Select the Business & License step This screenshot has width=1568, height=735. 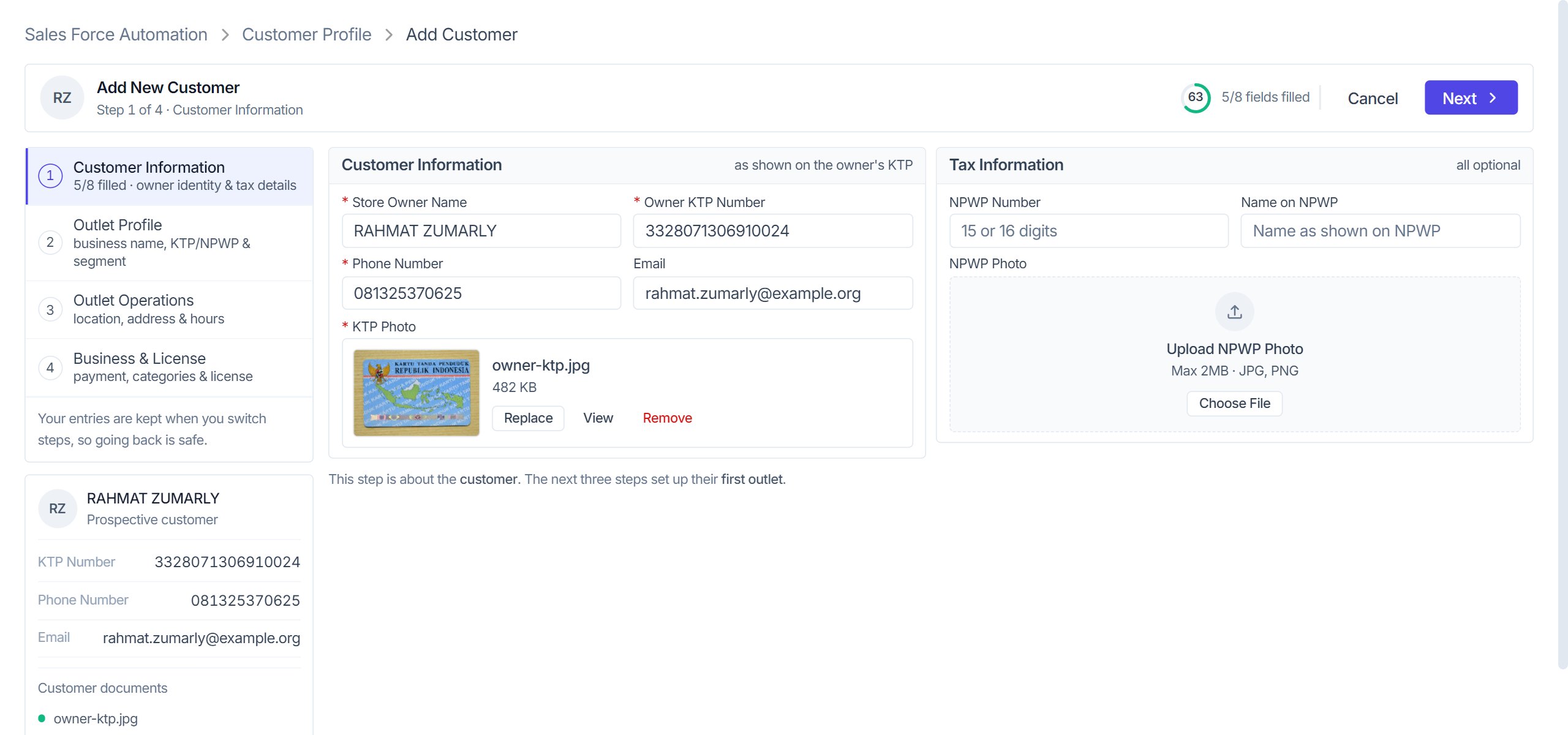click(x=170, y=367)
